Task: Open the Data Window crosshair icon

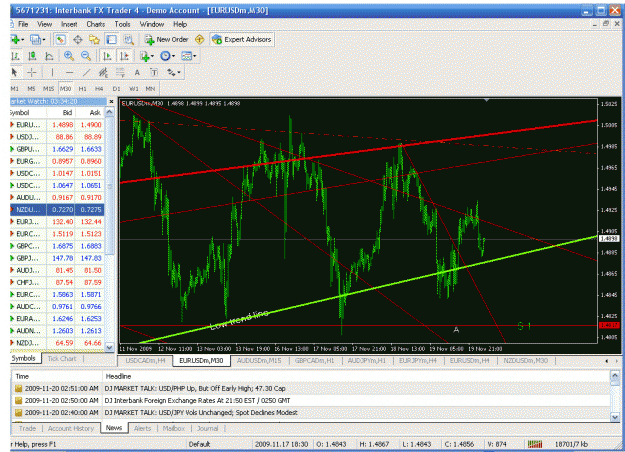Action: [78, 39]
